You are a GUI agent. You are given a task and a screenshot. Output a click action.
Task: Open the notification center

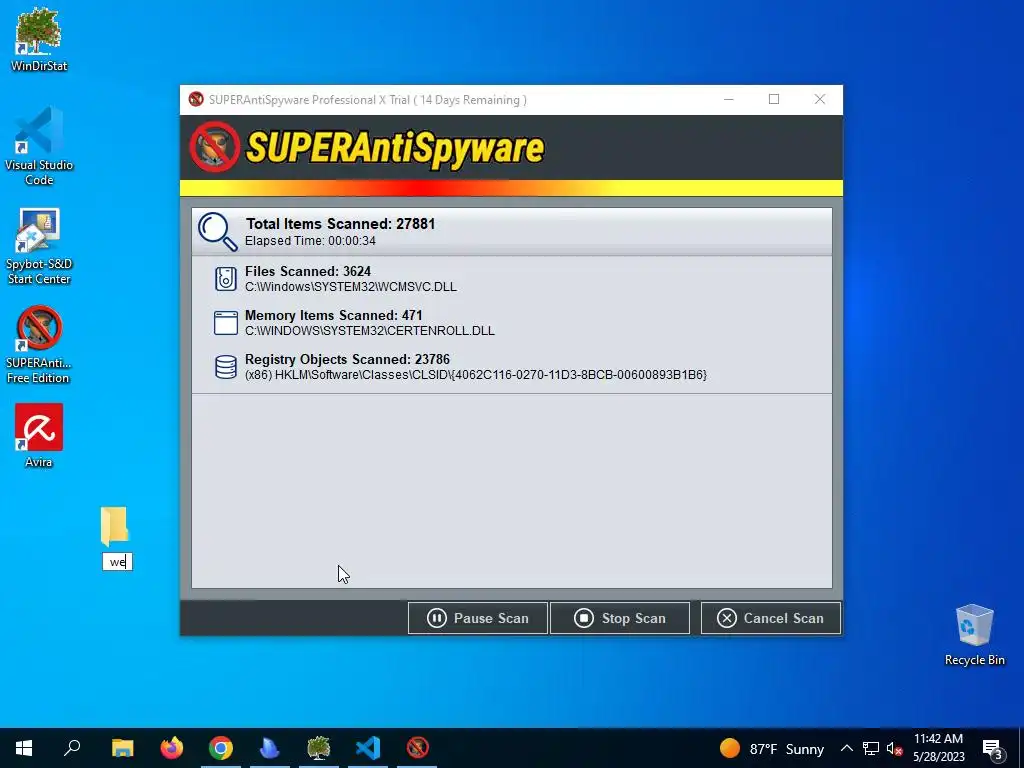click(x=993, y=748)
